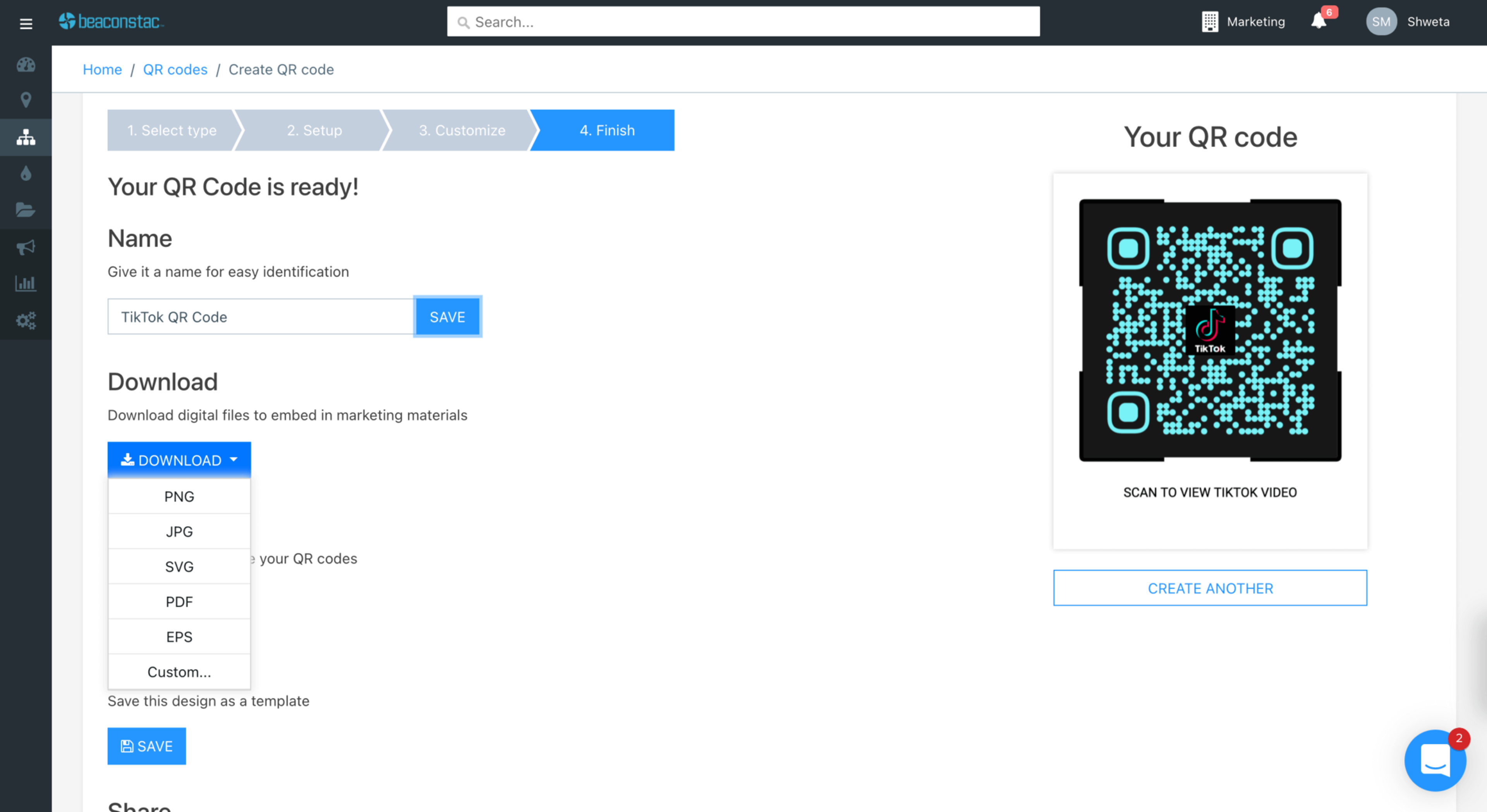
Task: Choose PDF download format
Action: tap(179, 602)
